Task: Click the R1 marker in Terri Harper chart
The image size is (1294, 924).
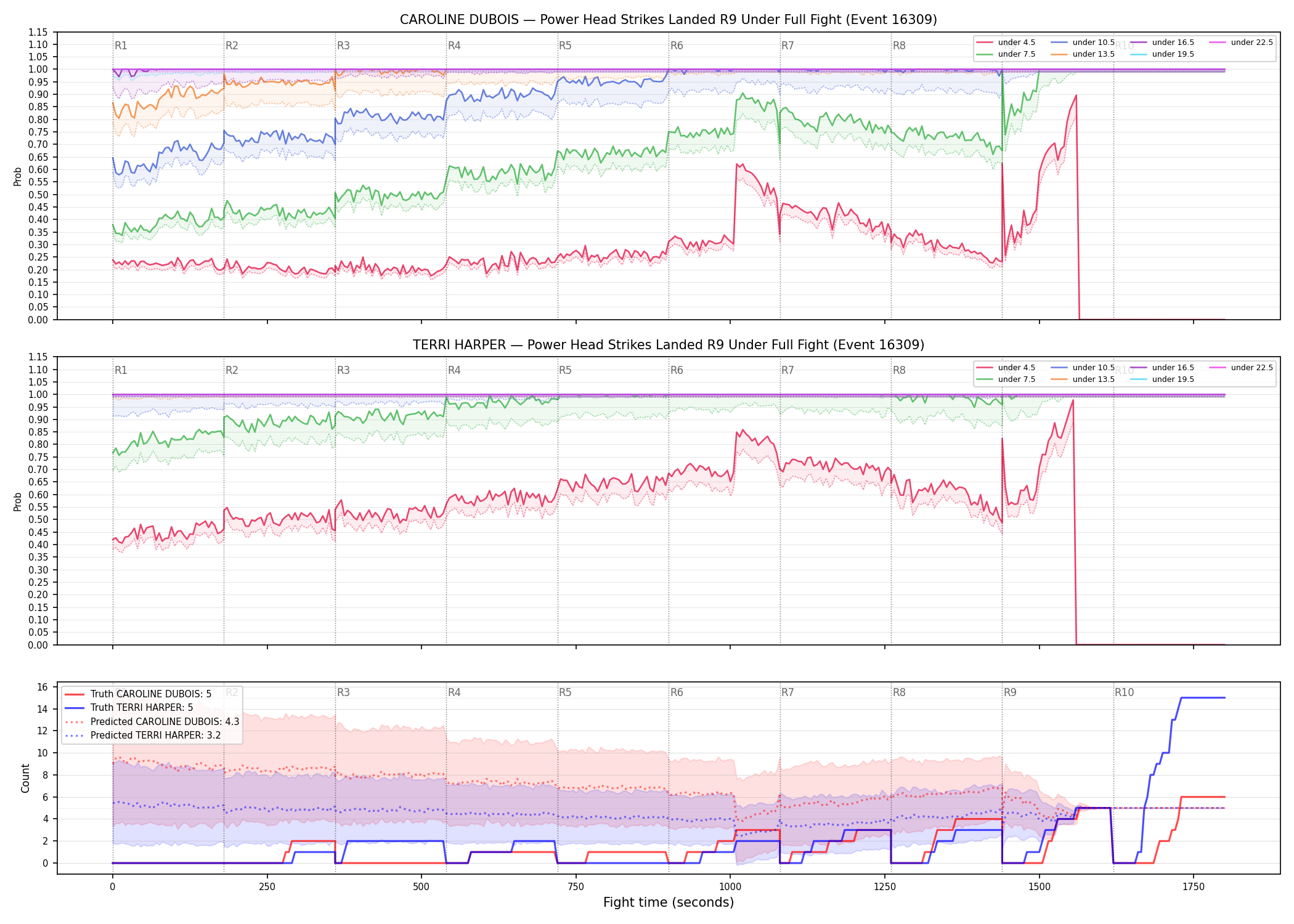Action: coord(121,370)
